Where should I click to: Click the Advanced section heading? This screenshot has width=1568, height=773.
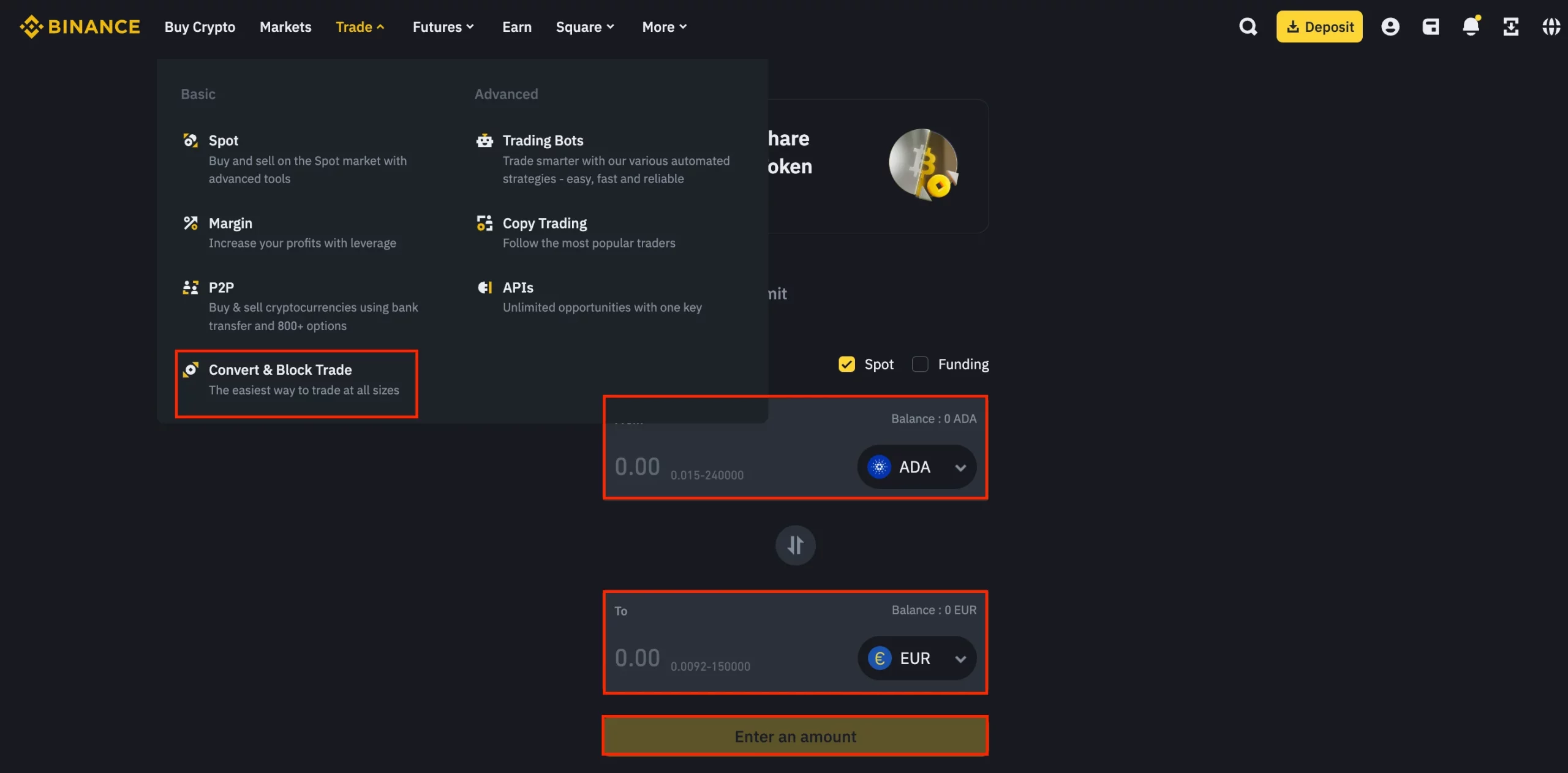[506, 94]
